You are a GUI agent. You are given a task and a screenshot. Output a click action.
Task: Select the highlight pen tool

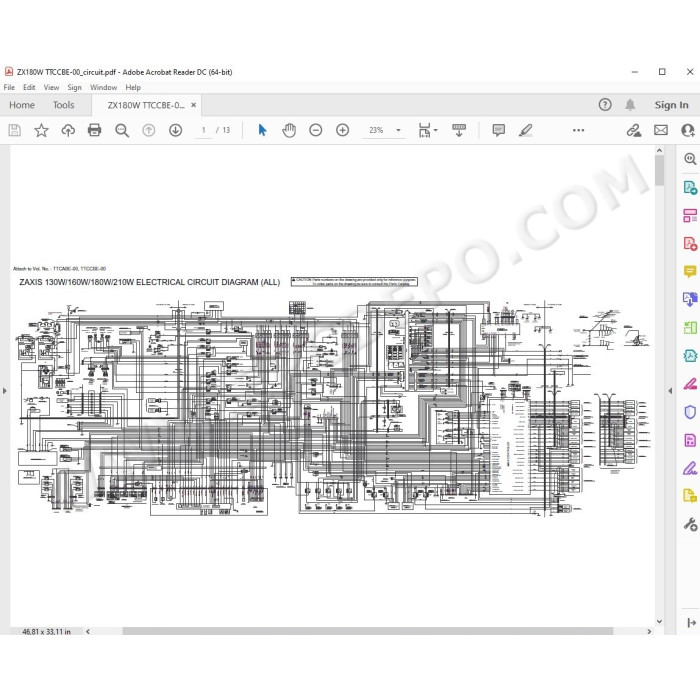coord(526,130)
